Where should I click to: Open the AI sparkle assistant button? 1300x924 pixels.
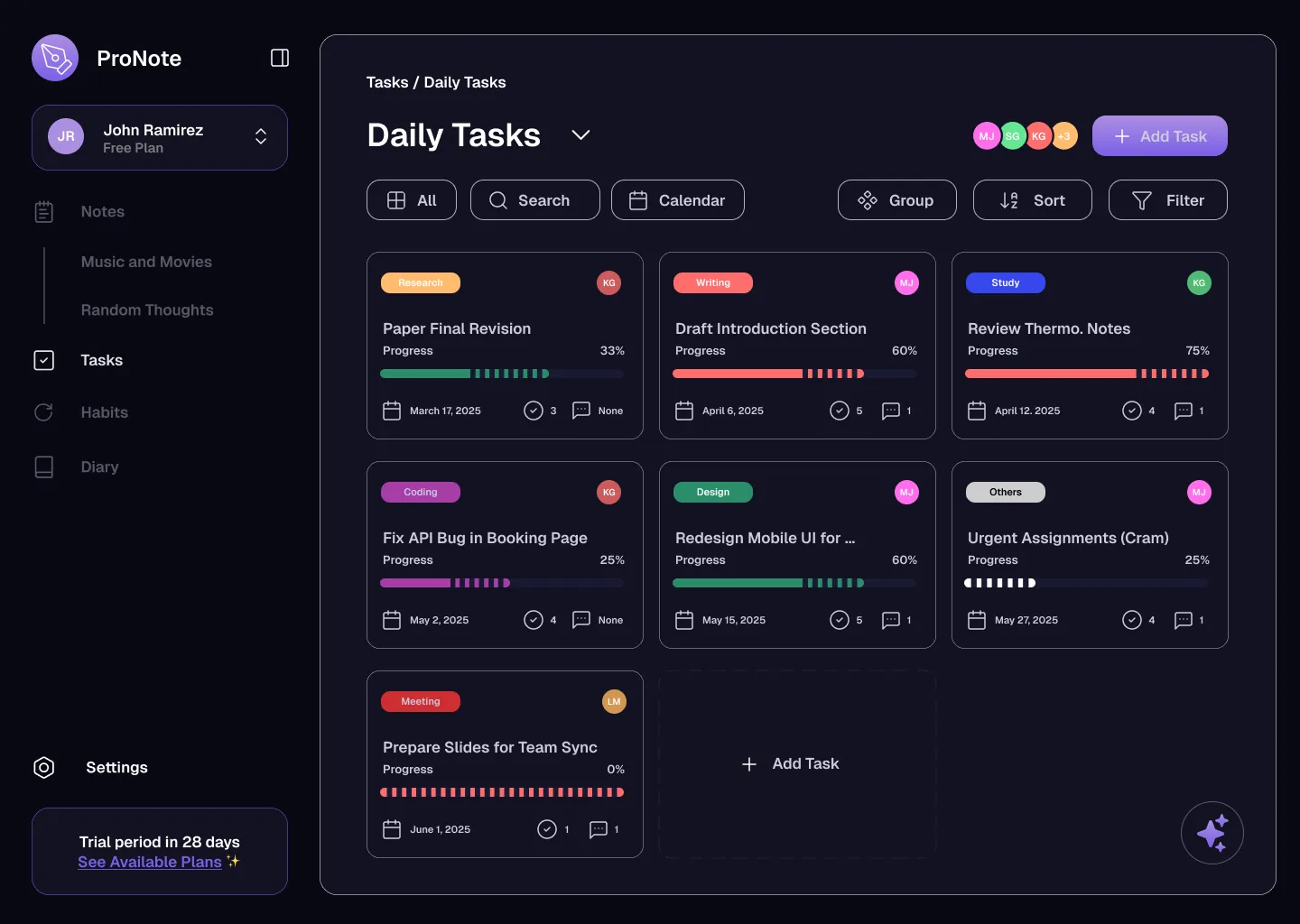coord(1212,833)
